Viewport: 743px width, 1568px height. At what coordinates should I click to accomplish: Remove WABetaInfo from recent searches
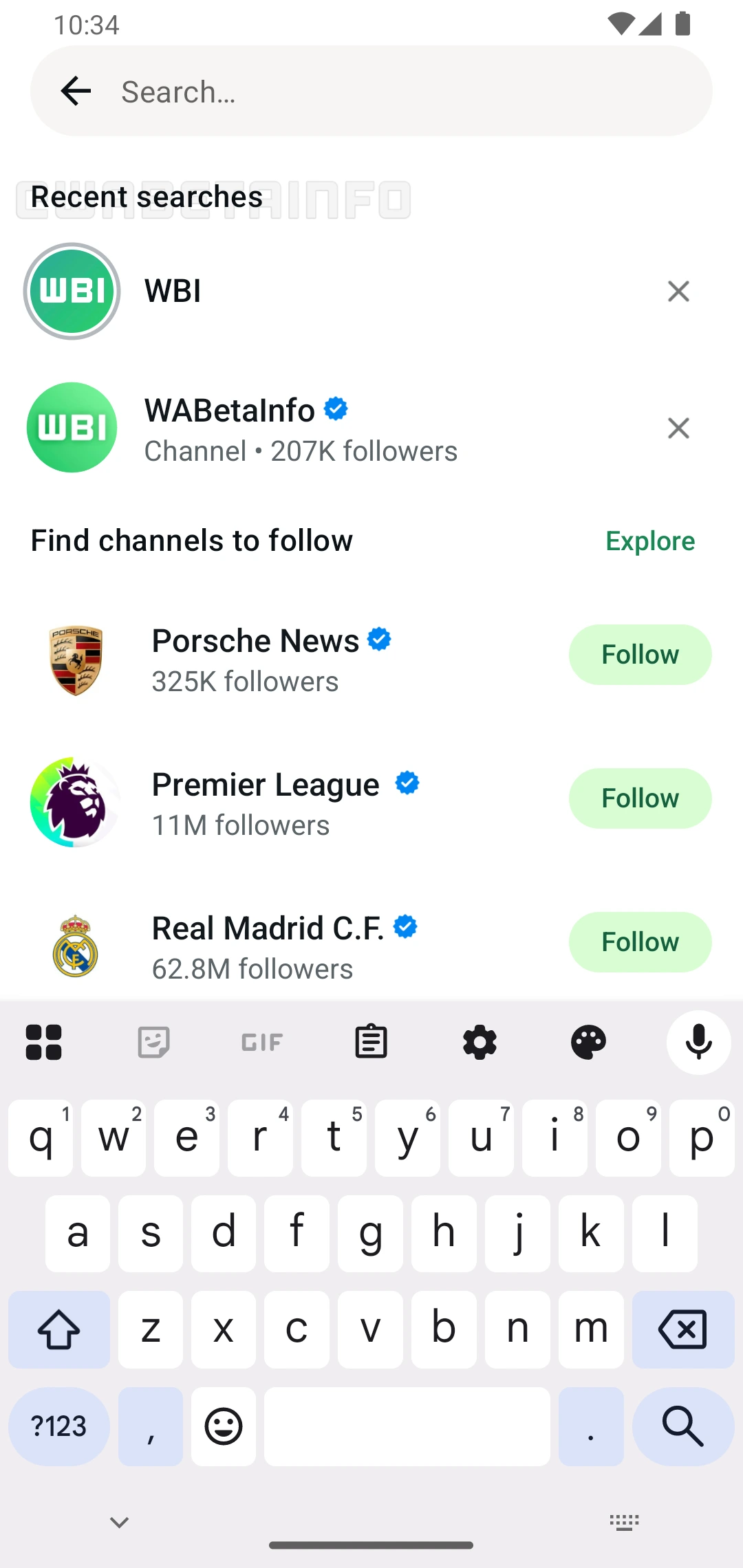pyautogui.click(x=678, y=428)
